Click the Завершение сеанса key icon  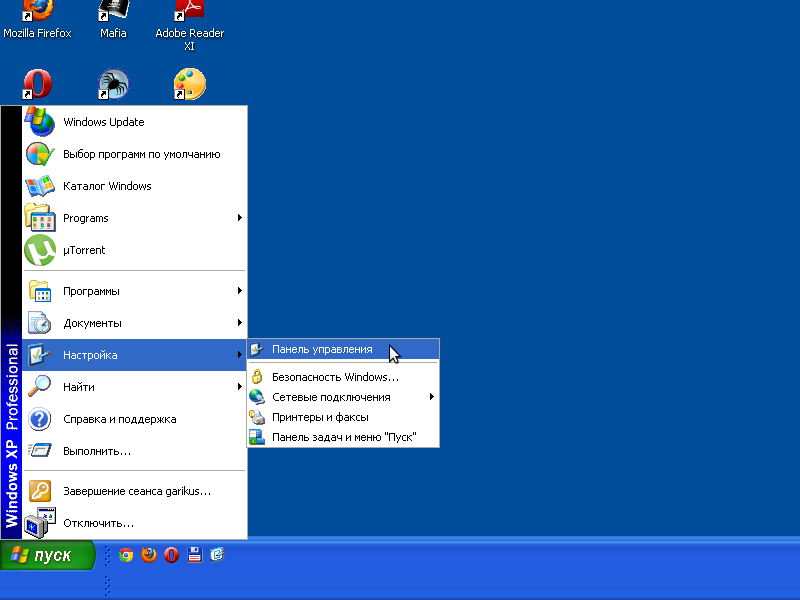coord(40,491)
